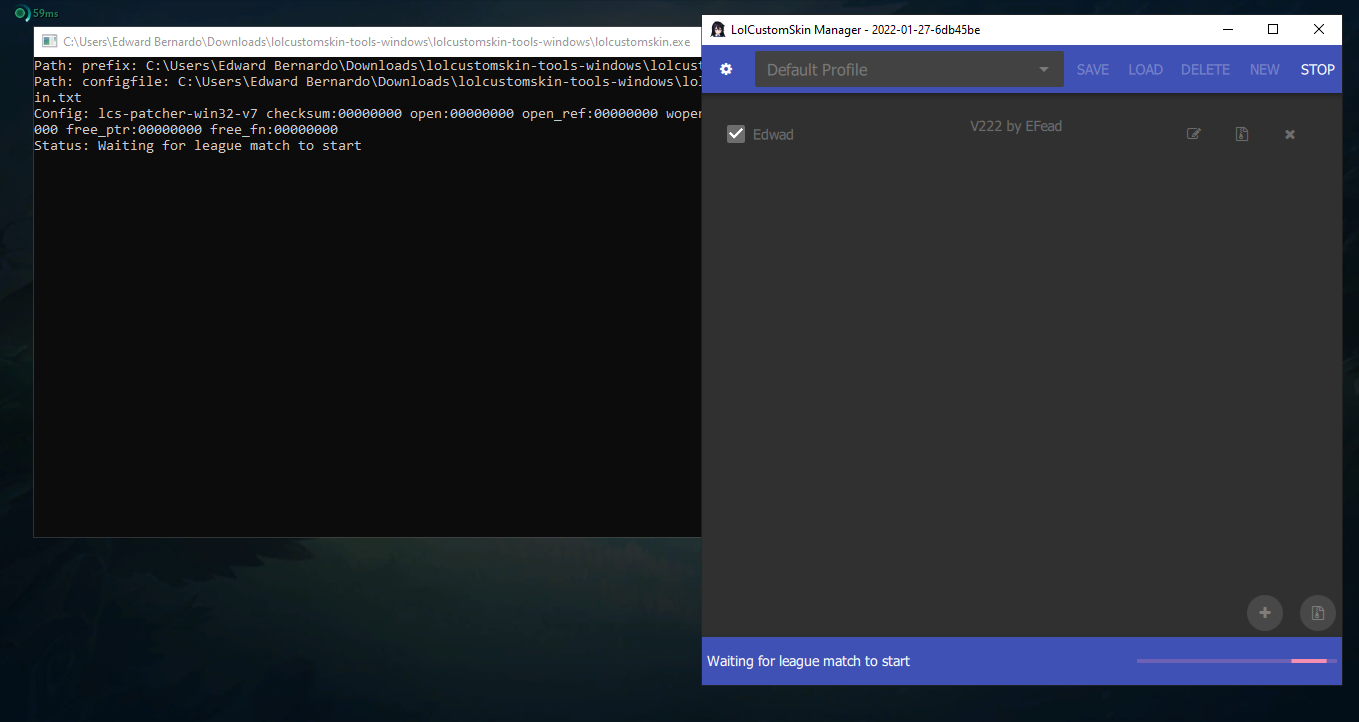Click the progress bar in status area
The width and height of the screenshot is (1359, 722).
click(1237, 661)
